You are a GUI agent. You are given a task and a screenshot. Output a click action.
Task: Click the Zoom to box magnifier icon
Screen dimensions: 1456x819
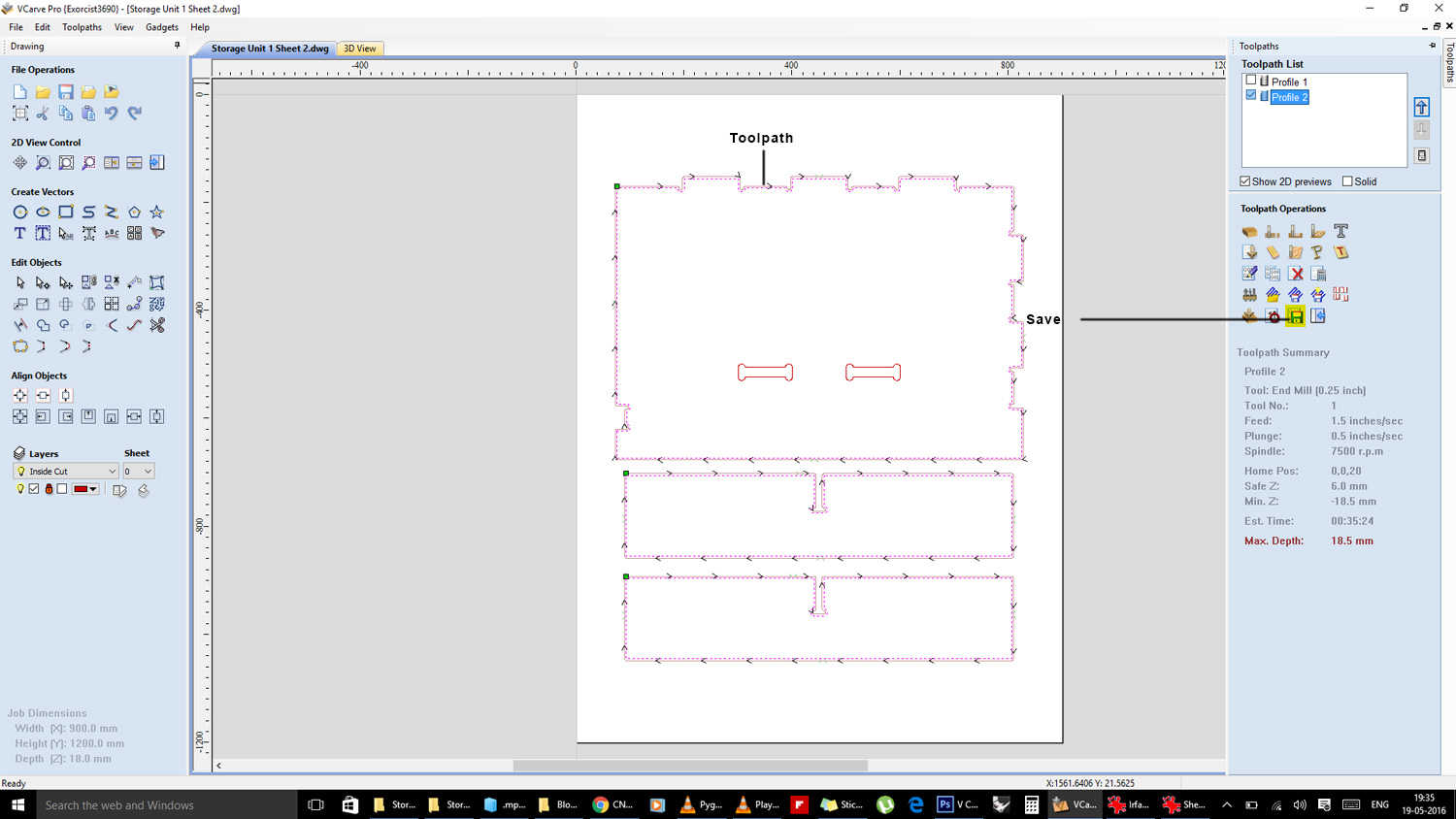coord(43,163)
